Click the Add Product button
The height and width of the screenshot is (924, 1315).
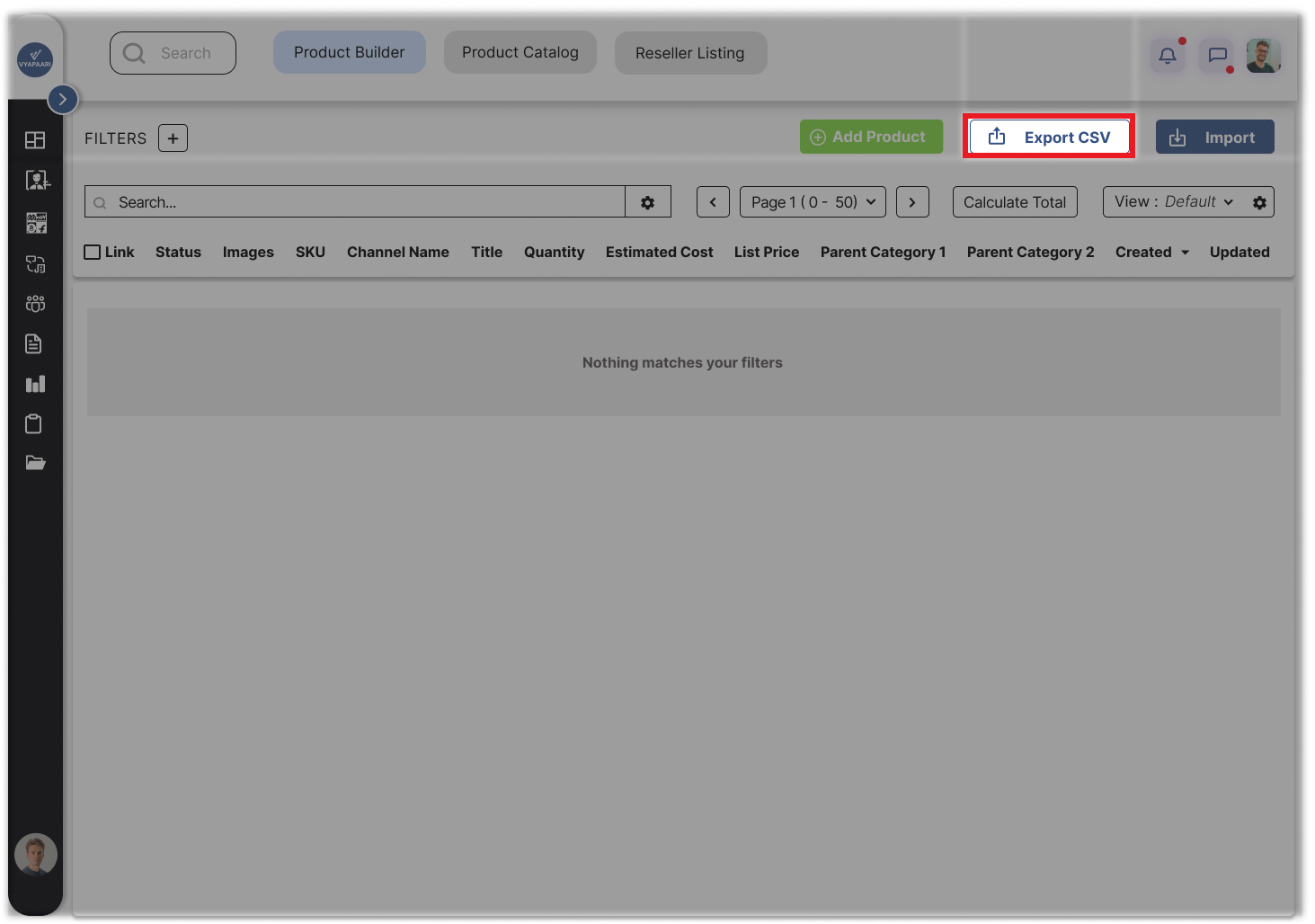click(x=870, y=137)
